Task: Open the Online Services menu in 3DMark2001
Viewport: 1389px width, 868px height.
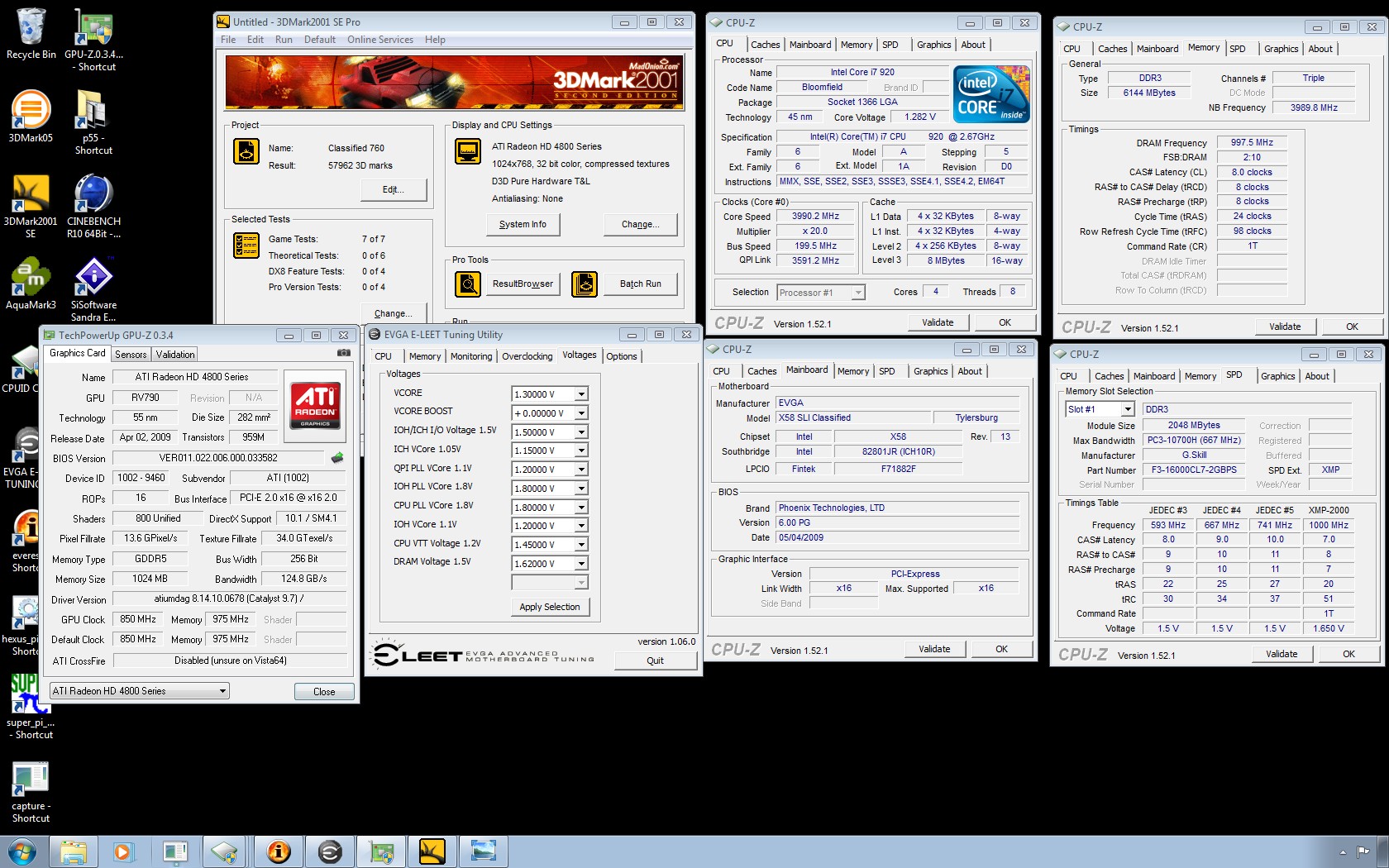Action: [x=379, y=40]
